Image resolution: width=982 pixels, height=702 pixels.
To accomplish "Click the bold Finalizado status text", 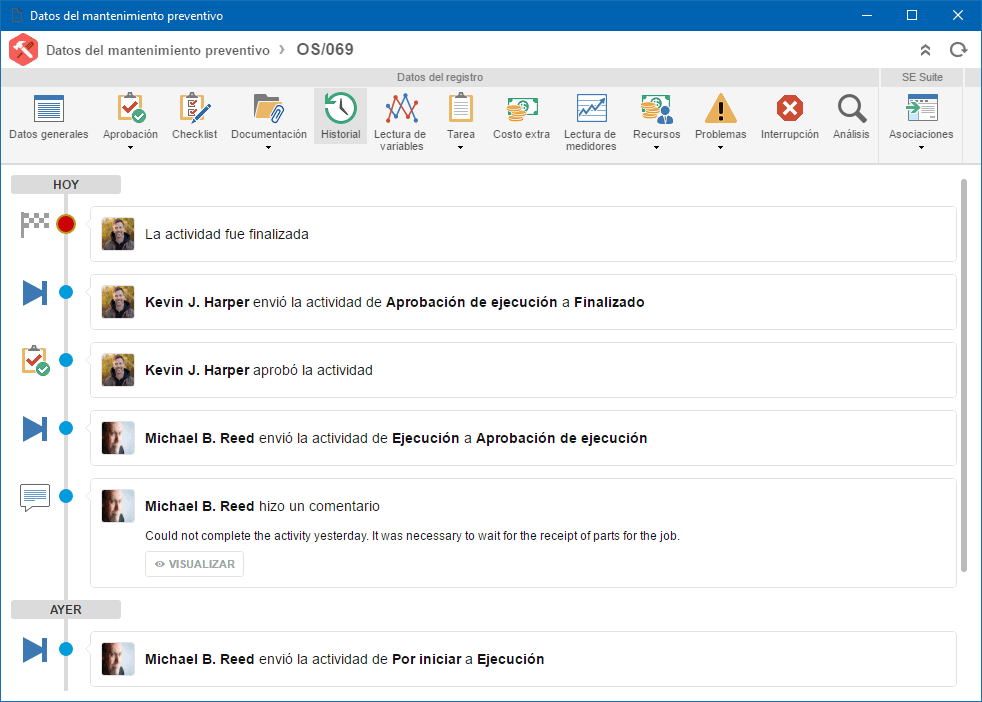I will pyautogui.click(x=609, y=302).
